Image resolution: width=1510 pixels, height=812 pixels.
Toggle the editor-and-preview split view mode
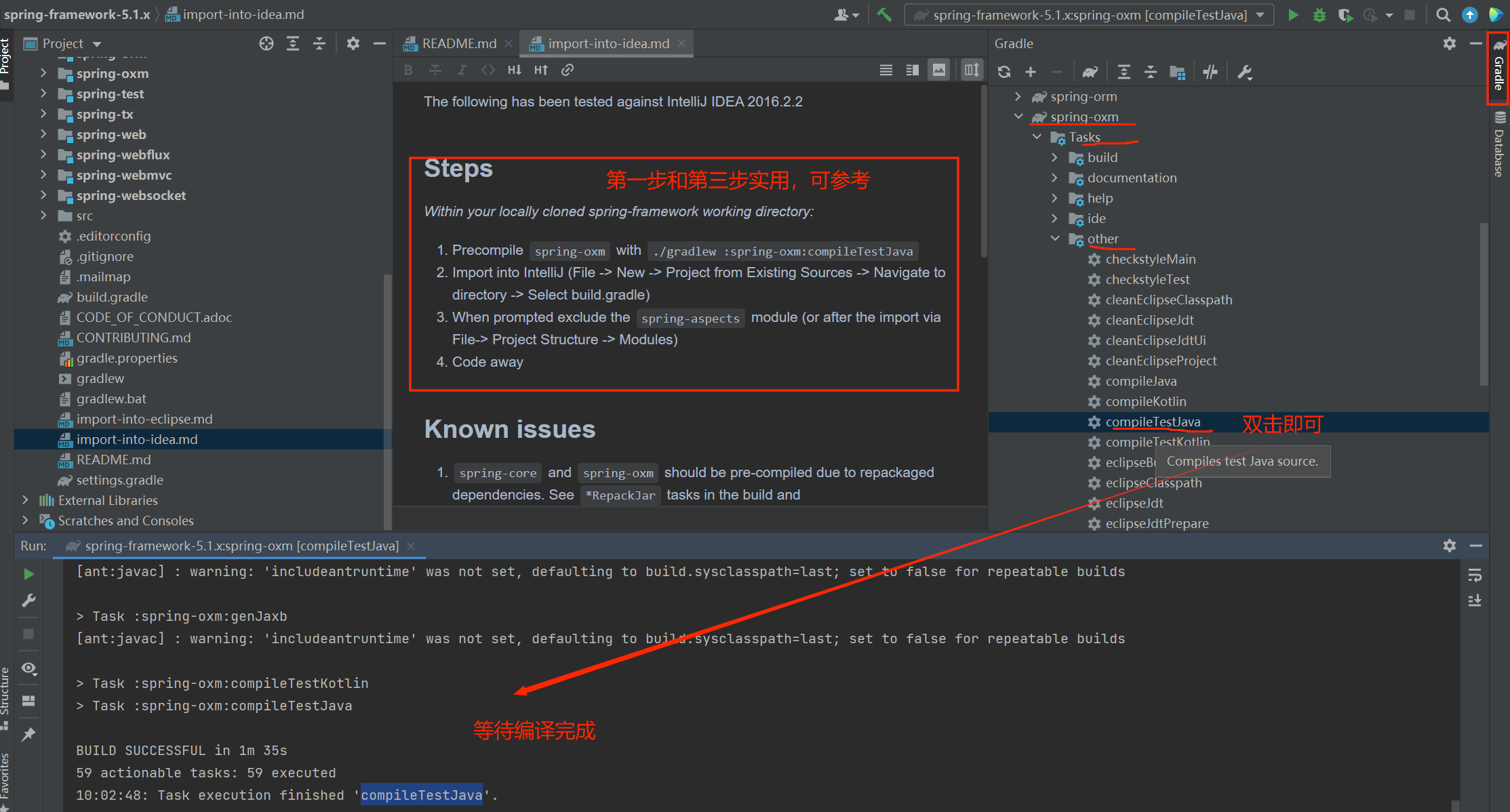913,70
